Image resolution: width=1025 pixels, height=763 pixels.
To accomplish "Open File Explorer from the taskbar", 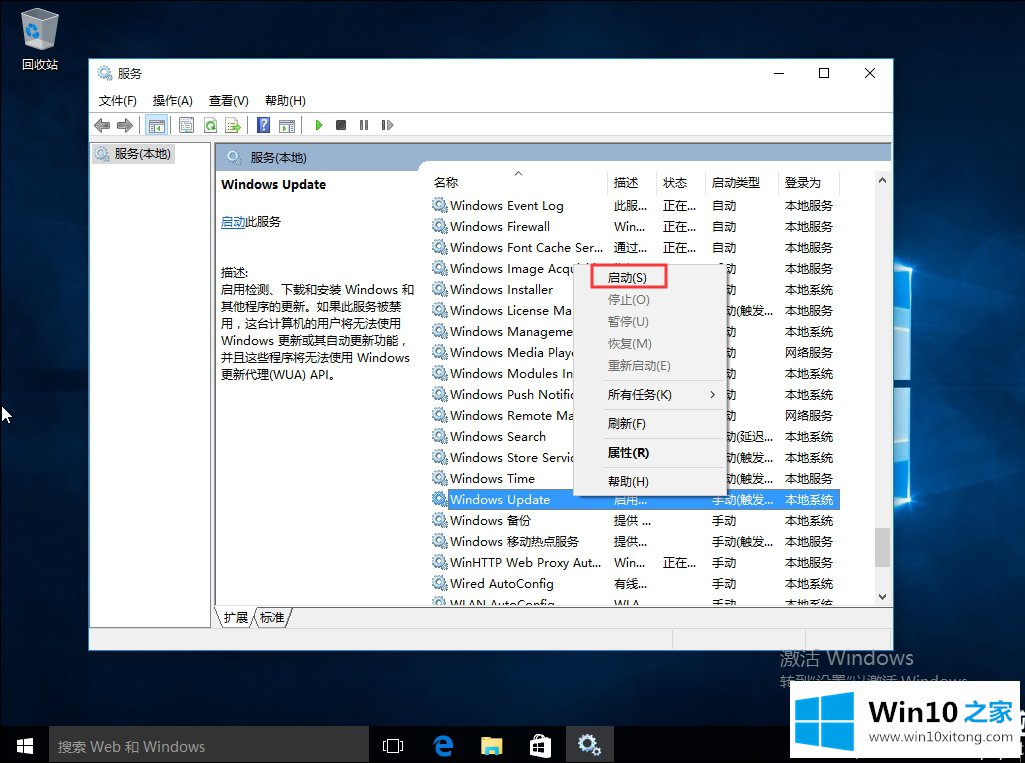I will click(x=492, y=745).
